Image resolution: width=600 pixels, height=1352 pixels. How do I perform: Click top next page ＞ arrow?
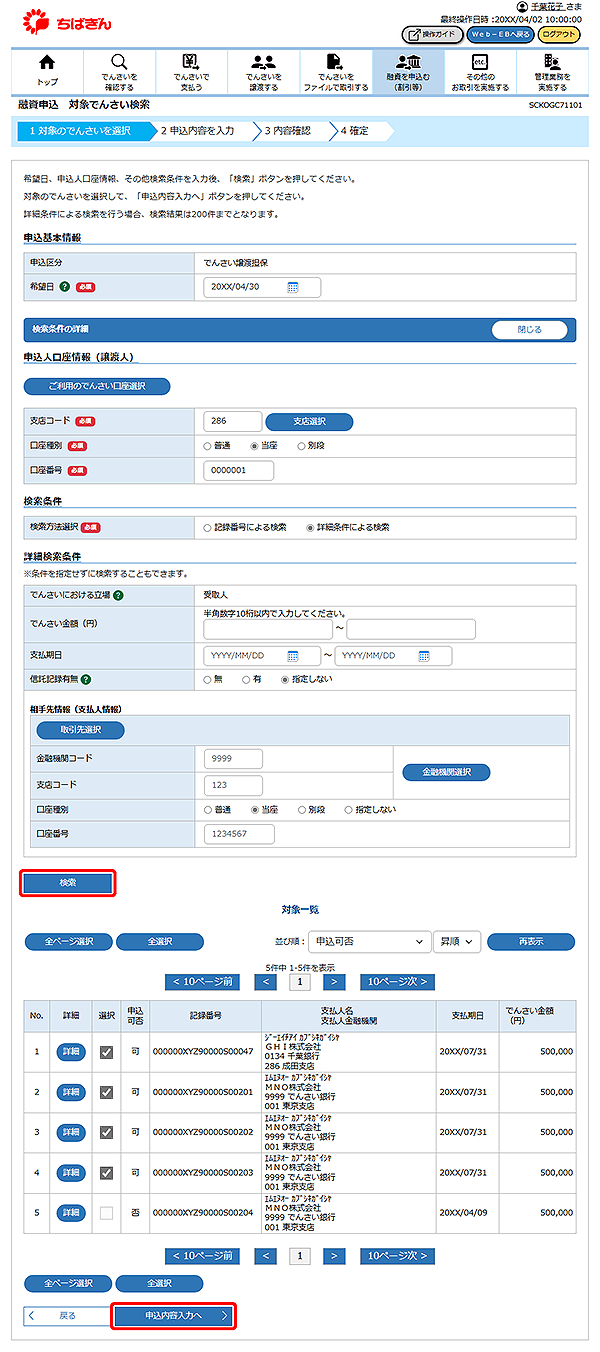pyautogui.click(x=334, y=982)
